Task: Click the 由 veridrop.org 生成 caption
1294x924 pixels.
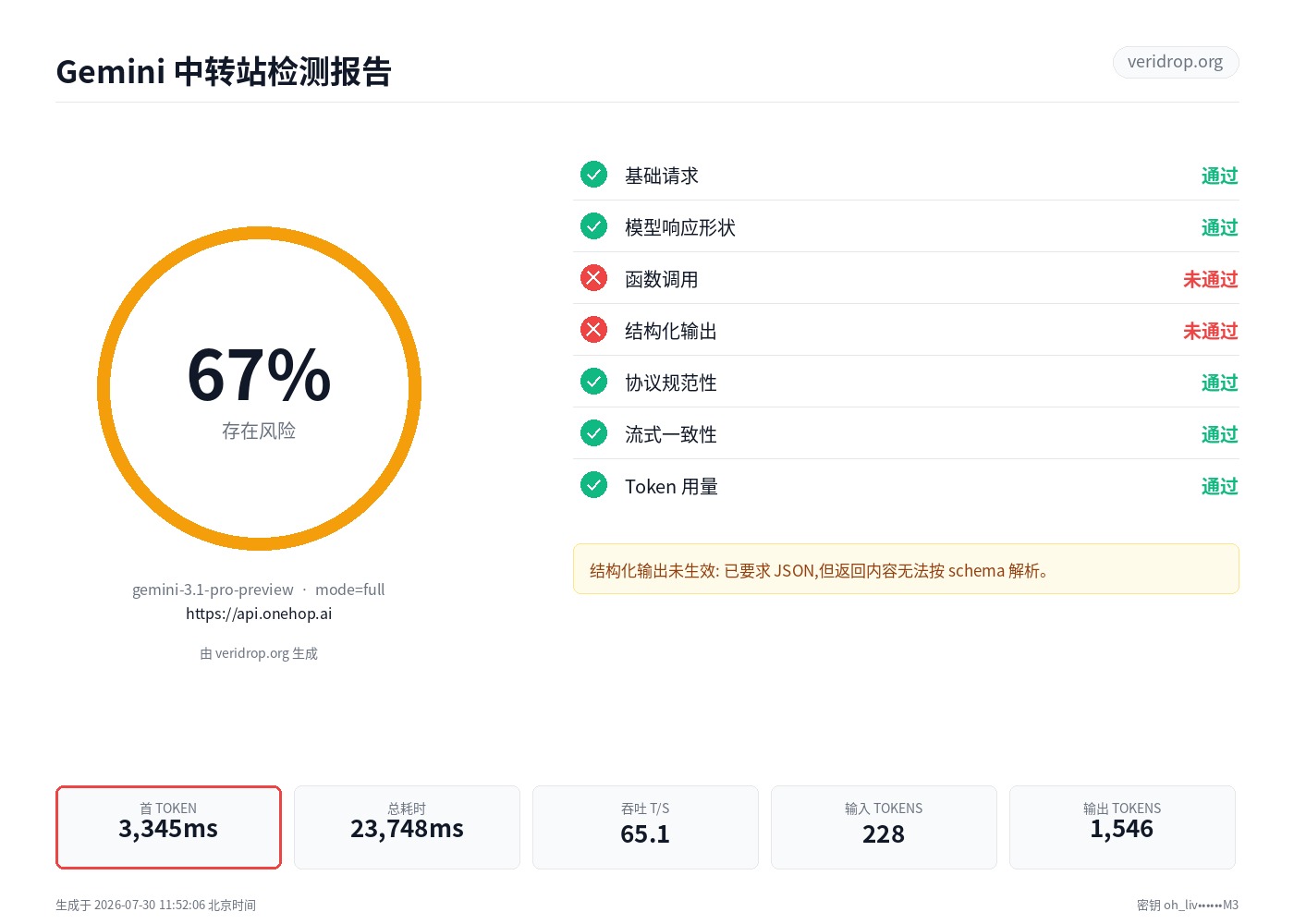Action: pyautogui.click(x=259, y=653)
